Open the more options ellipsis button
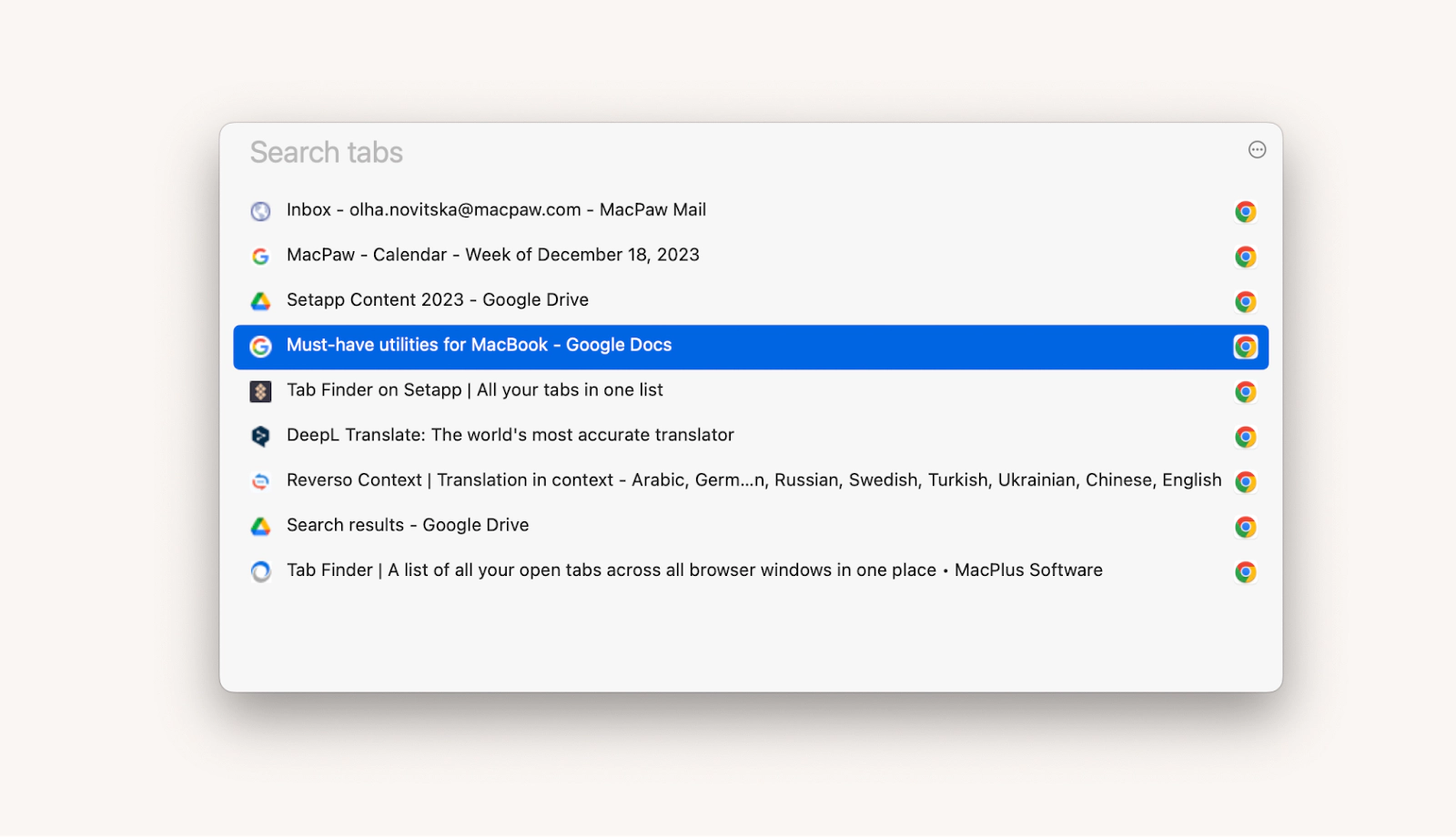The height and width of the screenshot is (837, 1456). (x=1257, y=150)
